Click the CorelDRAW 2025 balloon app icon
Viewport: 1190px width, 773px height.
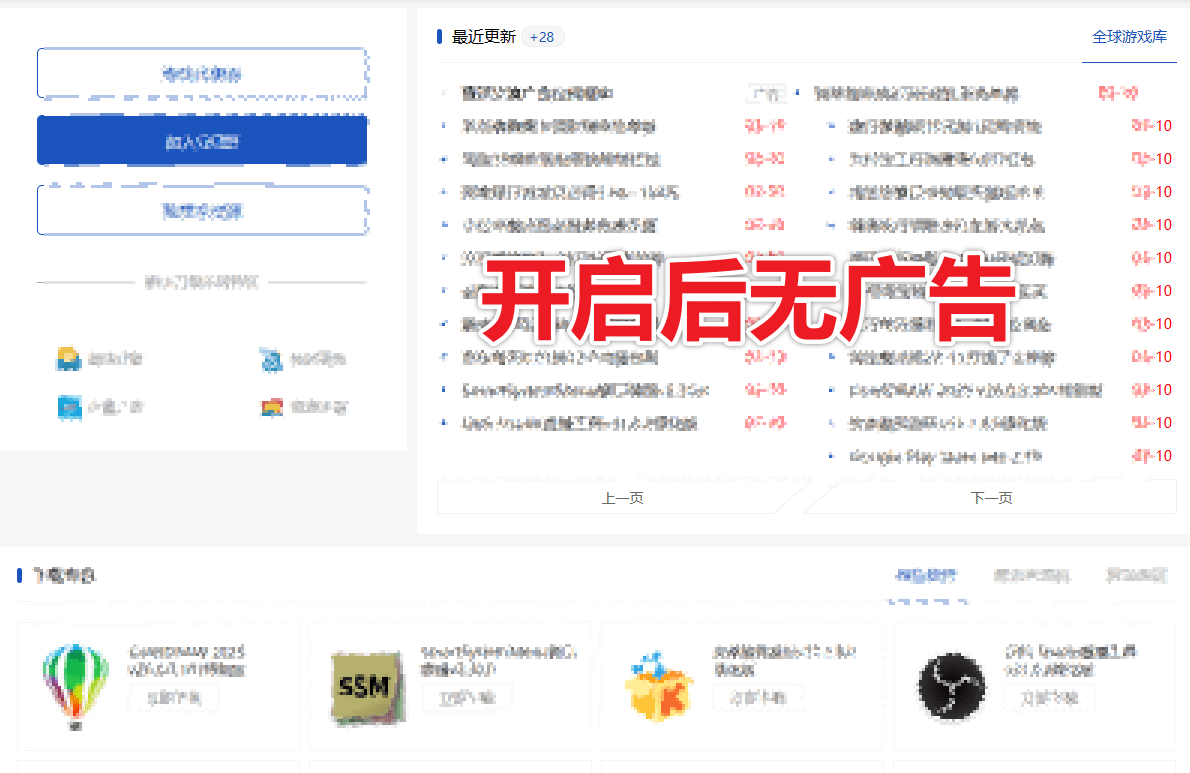click(x=75, y=687)
